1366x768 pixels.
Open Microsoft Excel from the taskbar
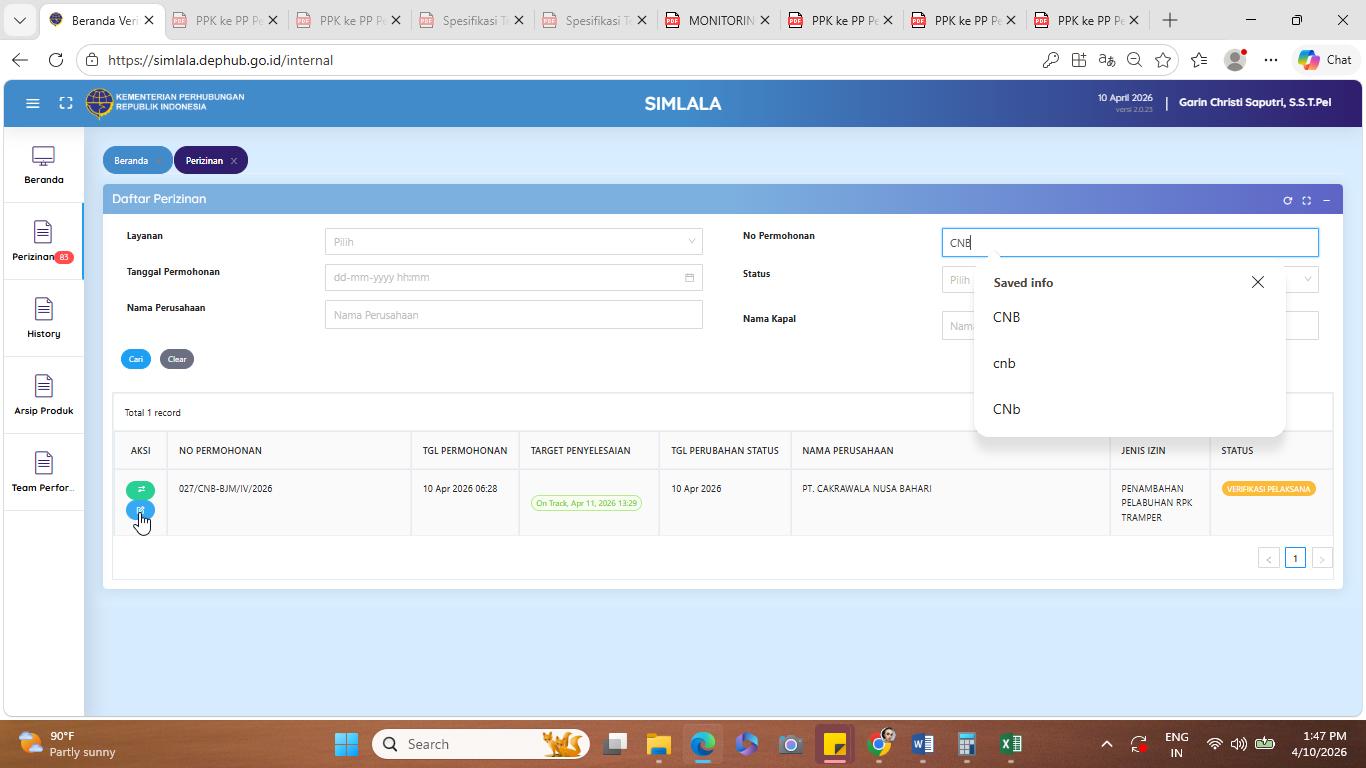pyautogui.click(x=1010, y=744)
